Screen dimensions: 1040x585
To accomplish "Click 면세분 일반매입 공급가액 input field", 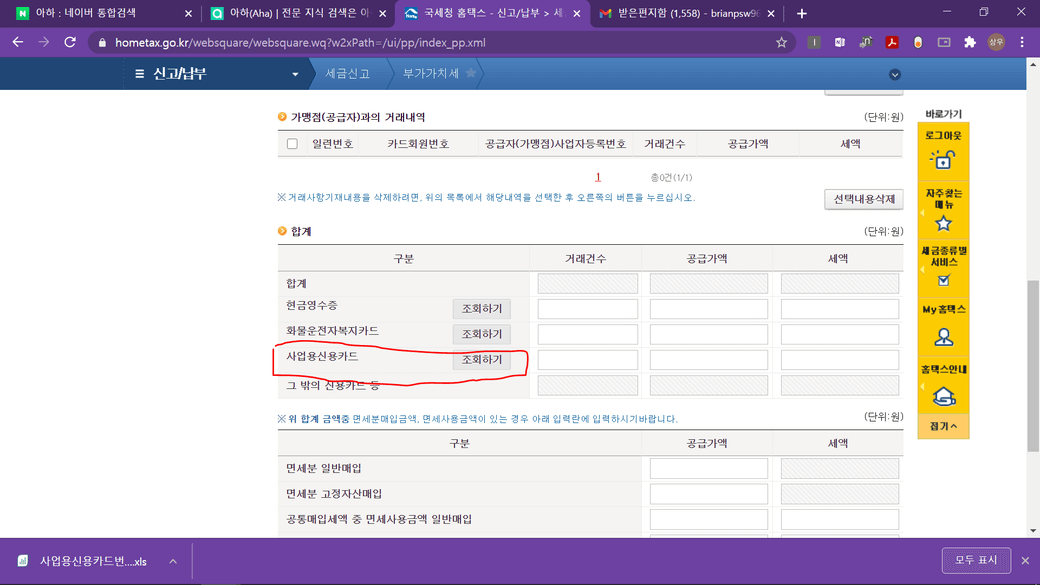I will click(x=708, y=469).
